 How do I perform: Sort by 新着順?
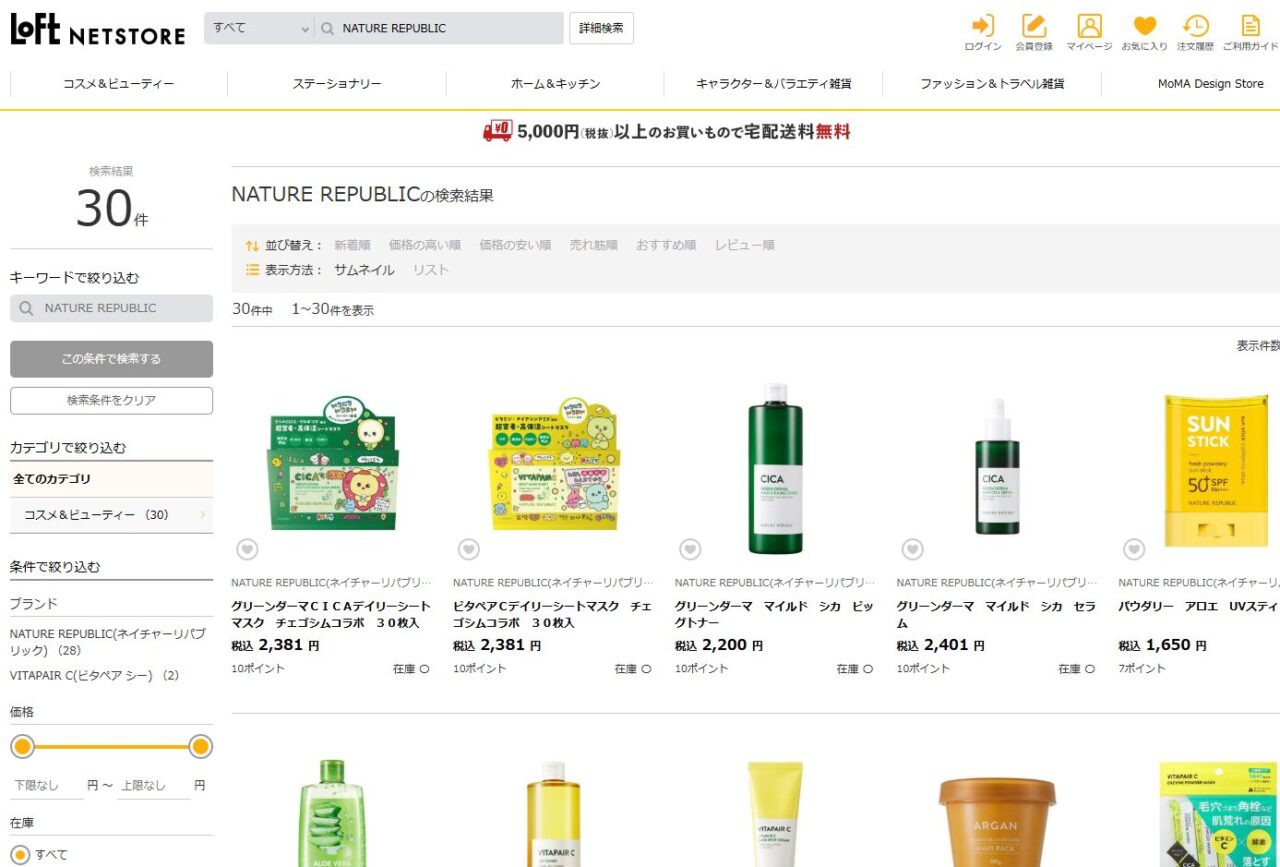352,245
